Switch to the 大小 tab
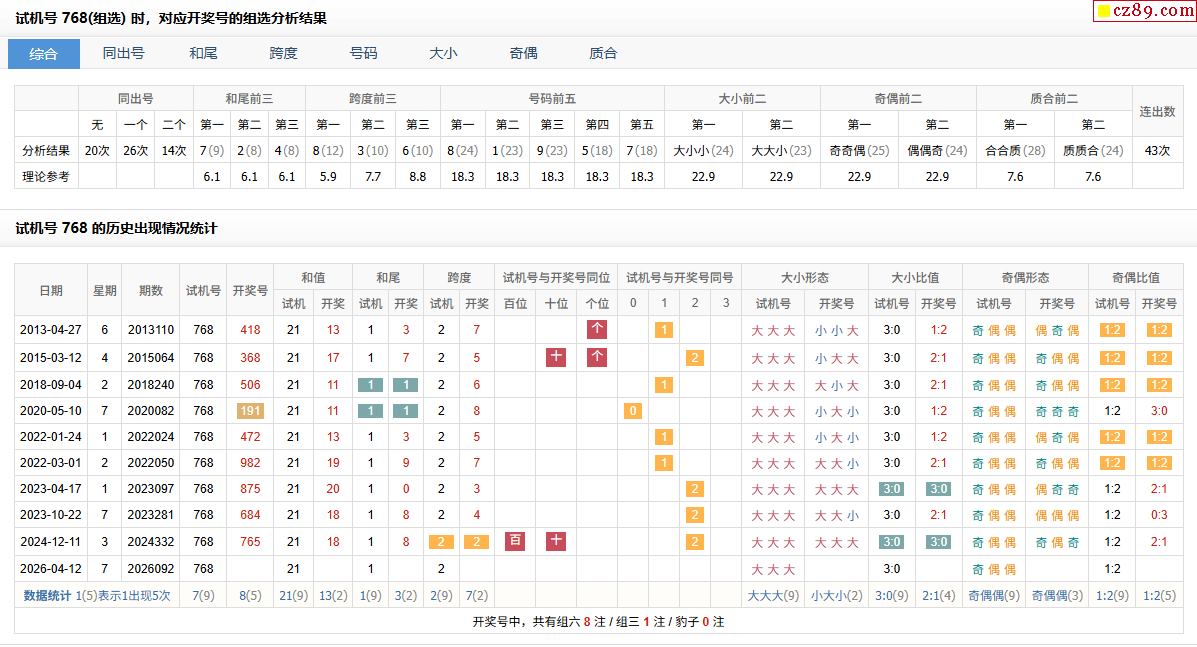1197x647 pixels. pyautogui.click(x=443, y=54)
